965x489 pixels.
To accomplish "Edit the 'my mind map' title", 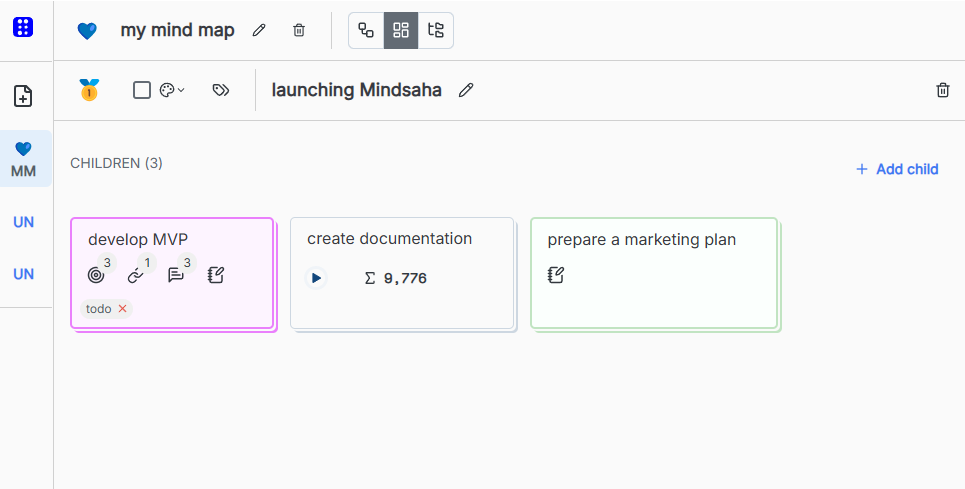I will pos(260,30).
